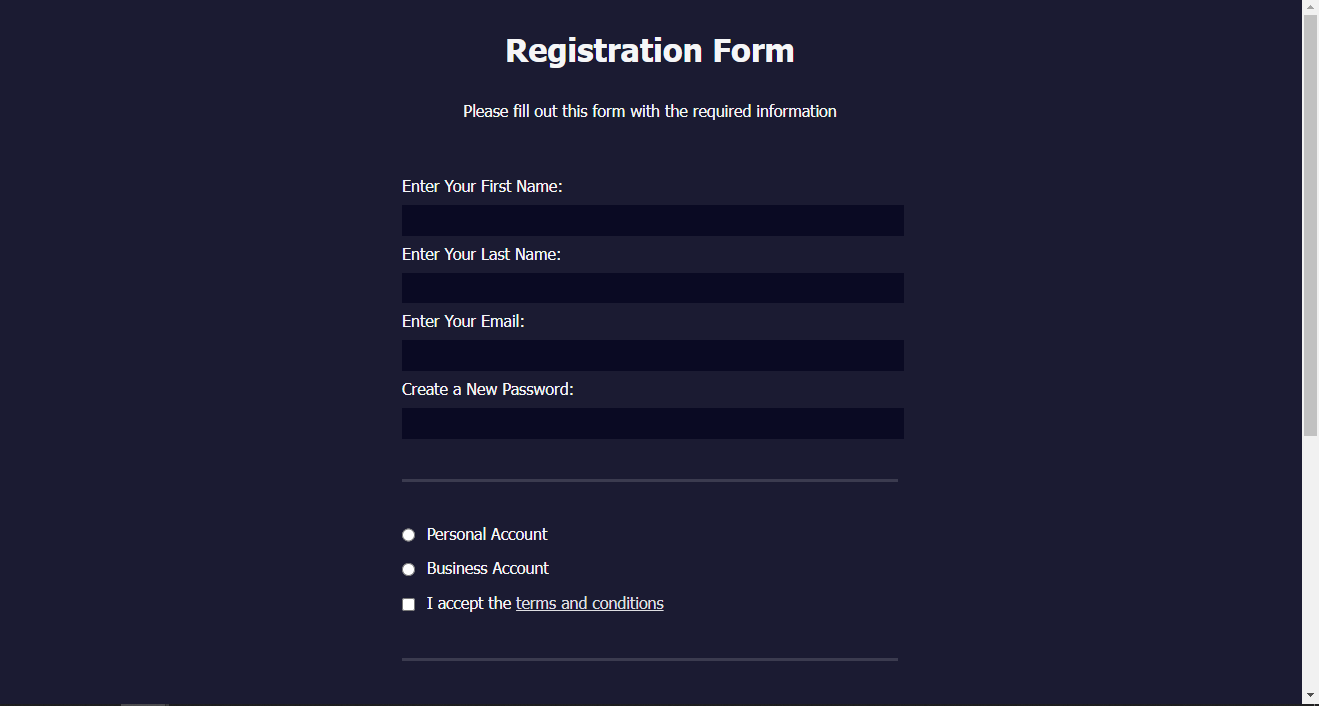Image resolution: width=1319 pixels, height=706 pixels.
Task: Focus the Email input field
Action: coord(652,355)
